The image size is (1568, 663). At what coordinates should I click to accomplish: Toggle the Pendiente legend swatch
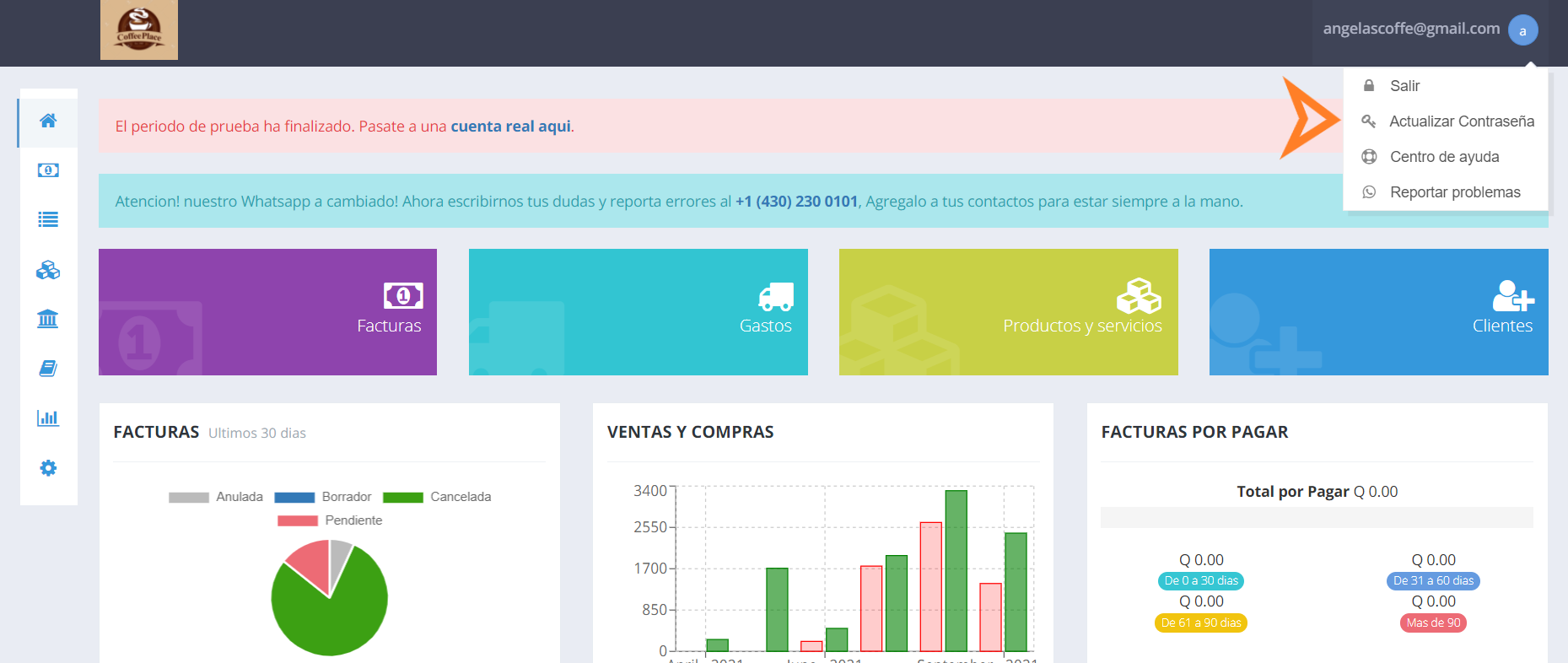(298, 521)
